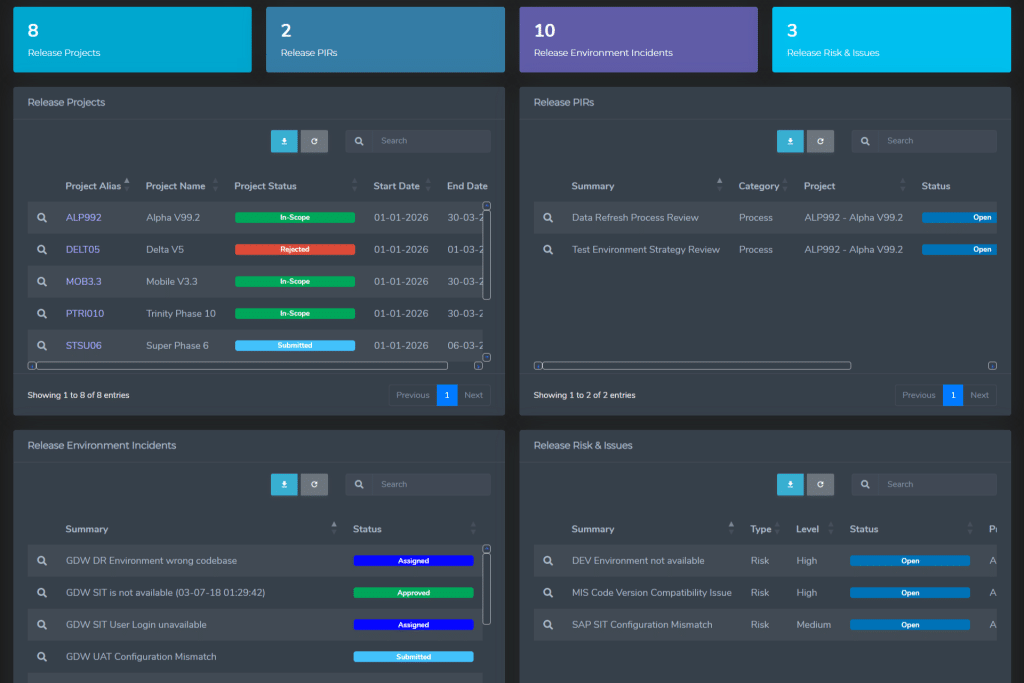This screenshot has height=683, width=1024.
Task: Refresh the Release Projects table
Action: [x=314, y=141]
